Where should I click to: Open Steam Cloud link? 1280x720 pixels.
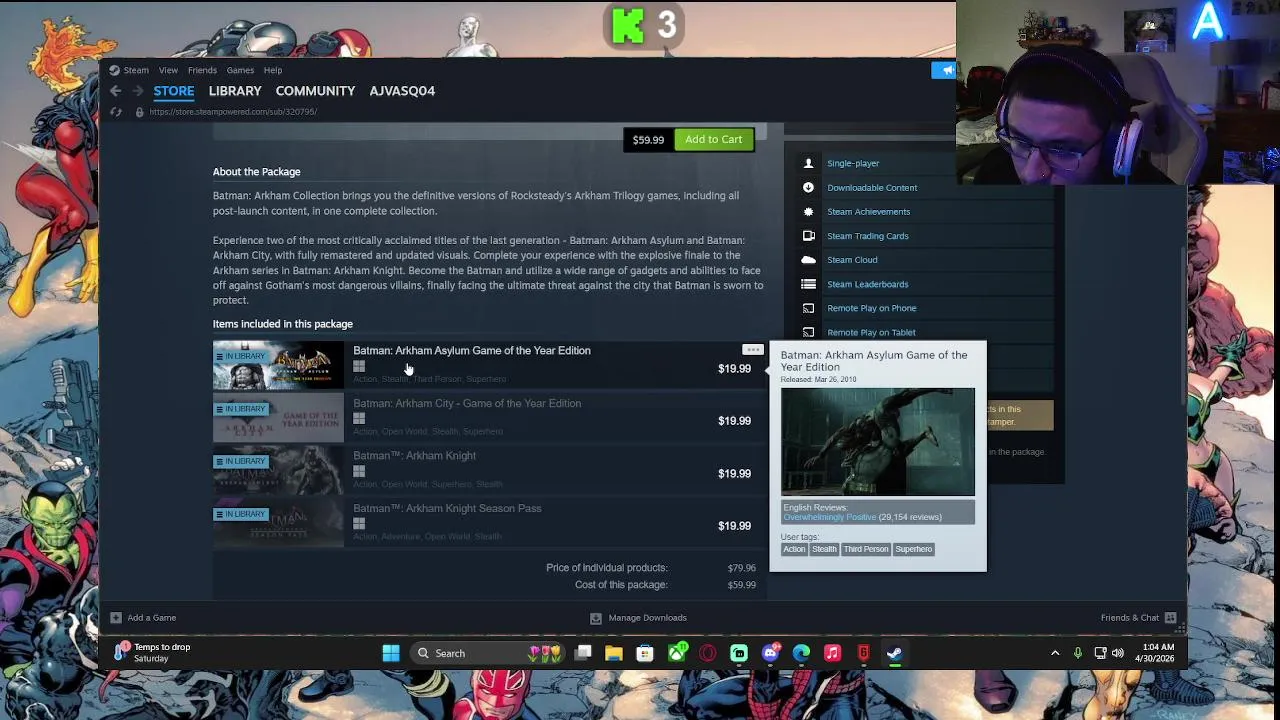click(x=852, y=260)
